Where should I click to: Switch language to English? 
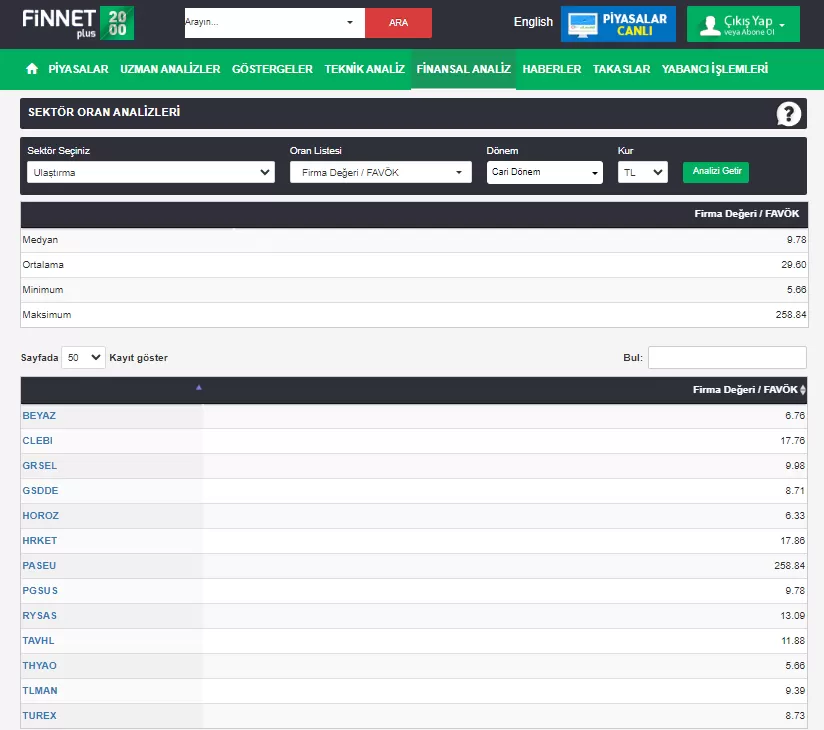click(533, 22)
